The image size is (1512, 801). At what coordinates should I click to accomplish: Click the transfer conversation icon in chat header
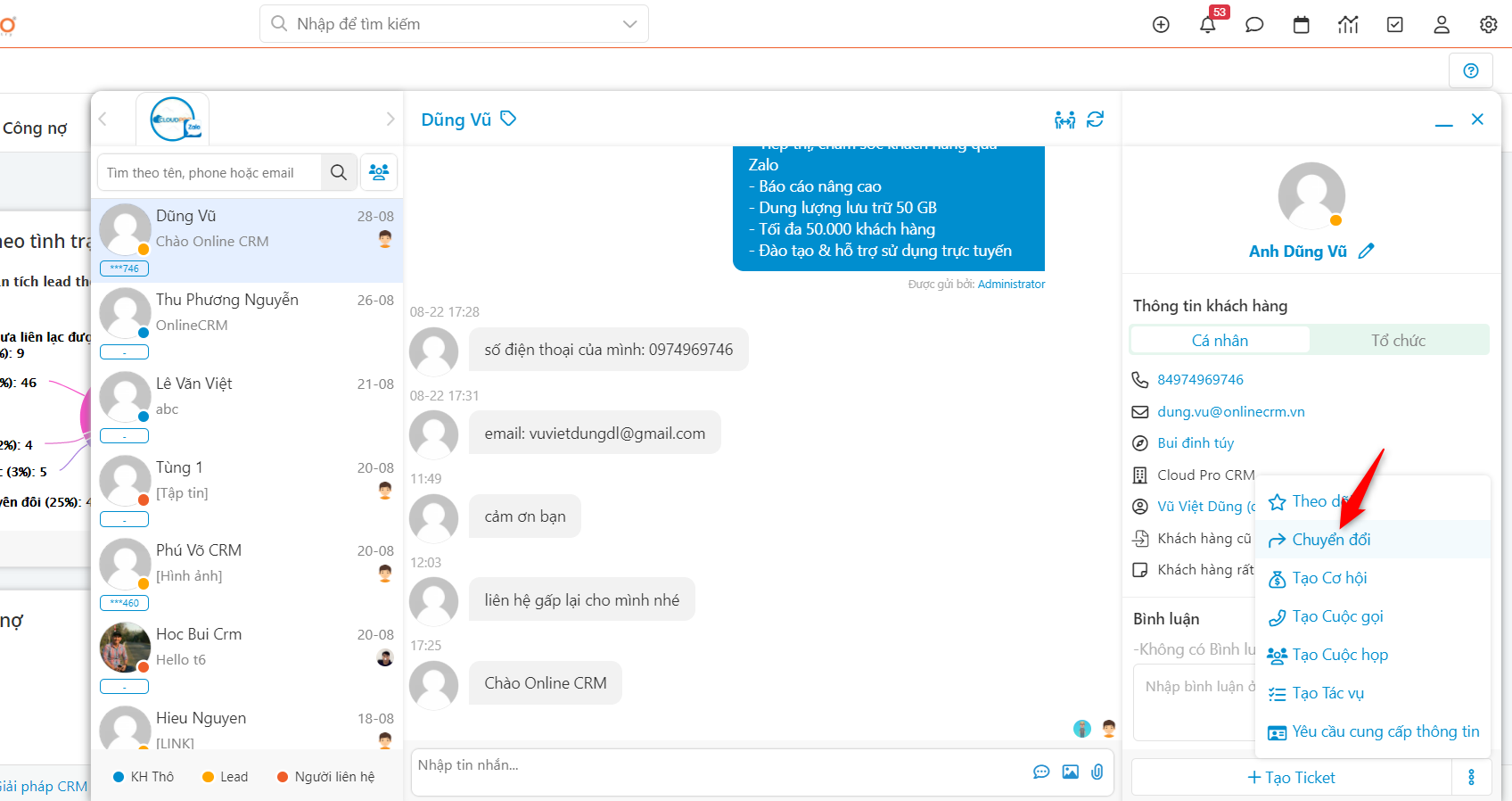point(1064,120)
